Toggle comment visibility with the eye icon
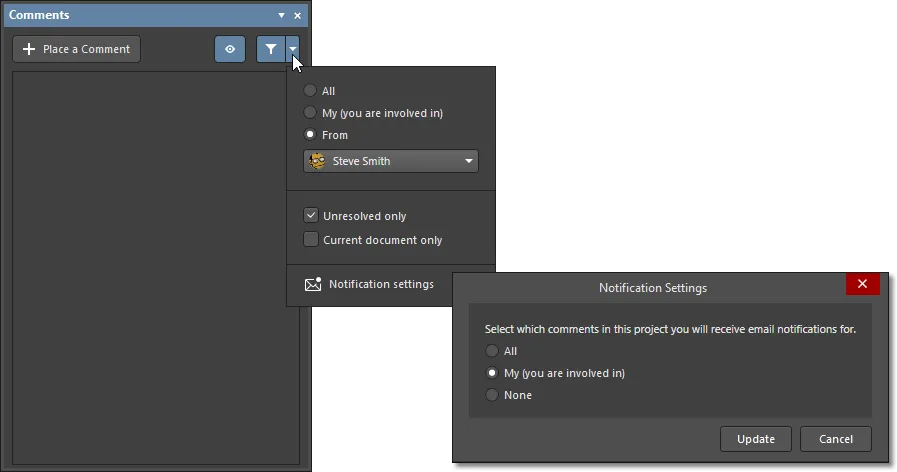 (230, 49)
